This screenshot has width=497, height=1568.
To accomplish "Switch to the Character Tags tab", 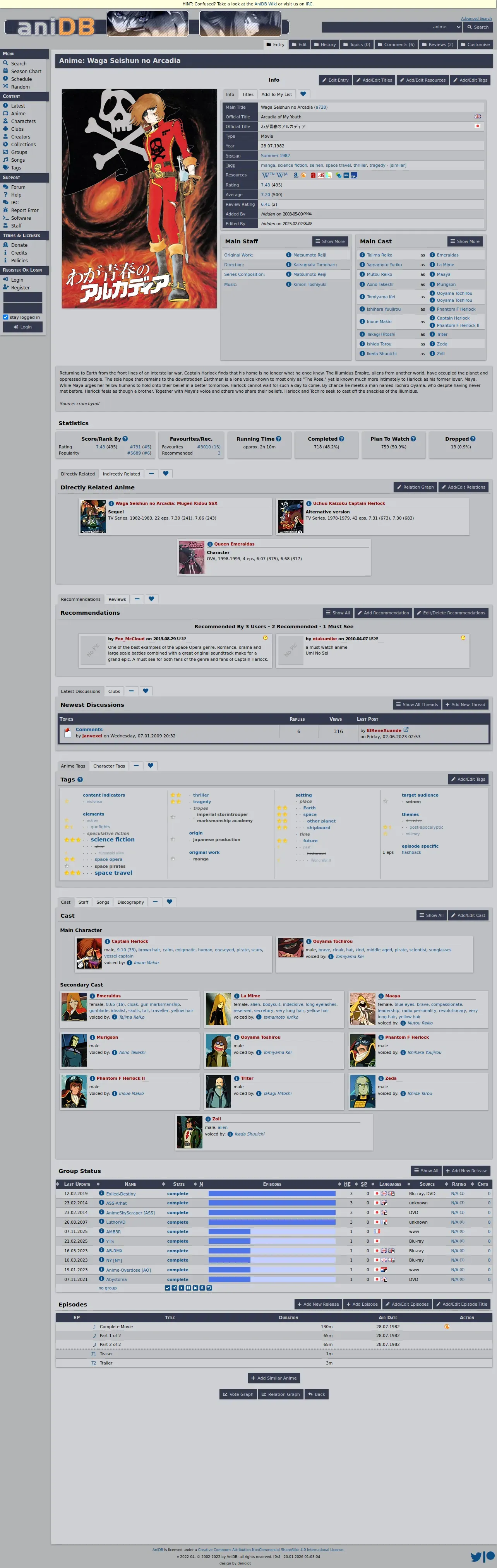I will pos(109,766).
